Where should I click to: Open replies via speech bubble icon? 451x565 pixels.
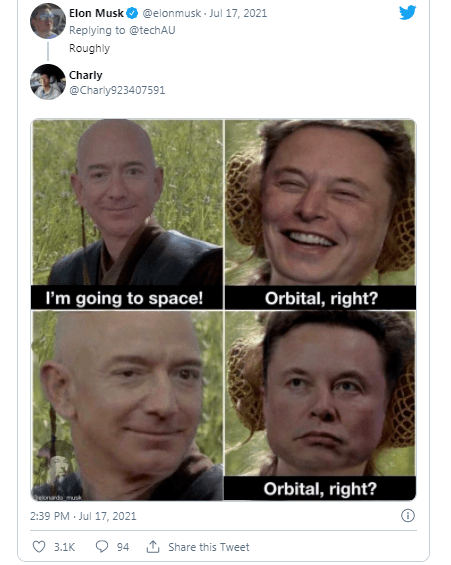(102, 547)
